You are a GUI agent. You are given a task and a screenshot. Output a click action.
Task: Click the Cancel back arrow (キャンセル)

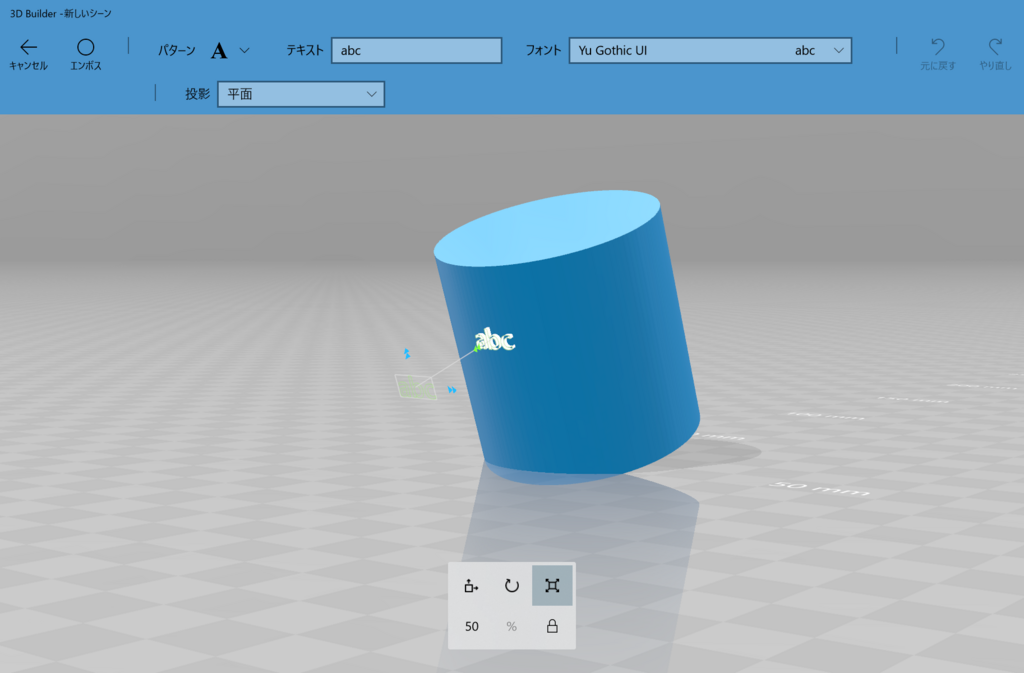(28, 54)
